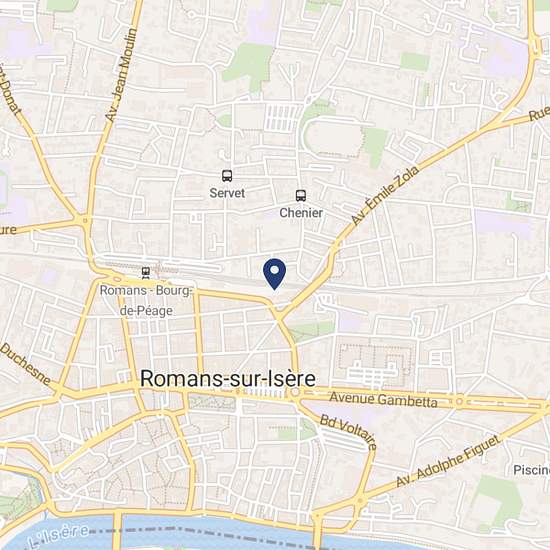The height and width of the screenshot is (550, 550).
Task: Click the Romans-sur-Isère city label
Action: pos(228,379)
